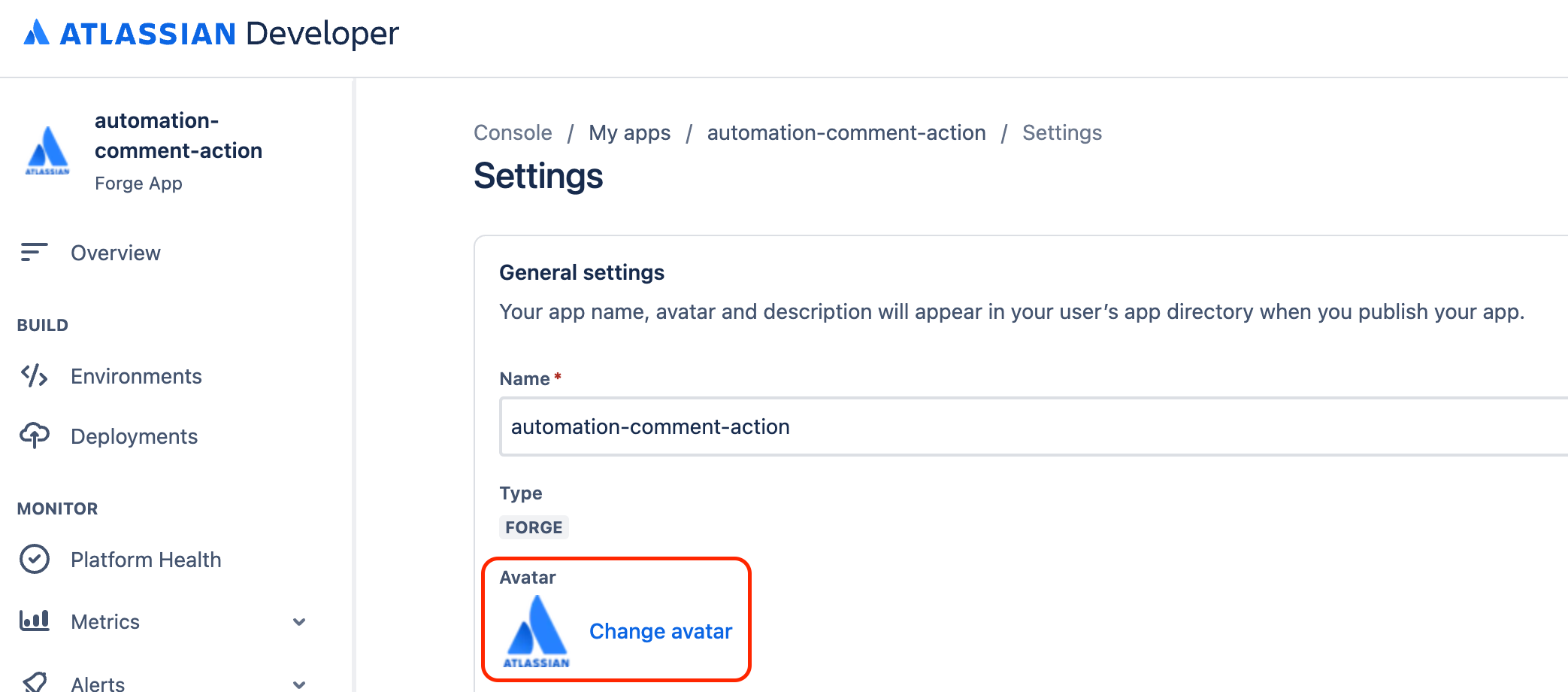1568x692 pixels.
Task: Click the Deployments cloud upload icon
Action: point(34,436)
